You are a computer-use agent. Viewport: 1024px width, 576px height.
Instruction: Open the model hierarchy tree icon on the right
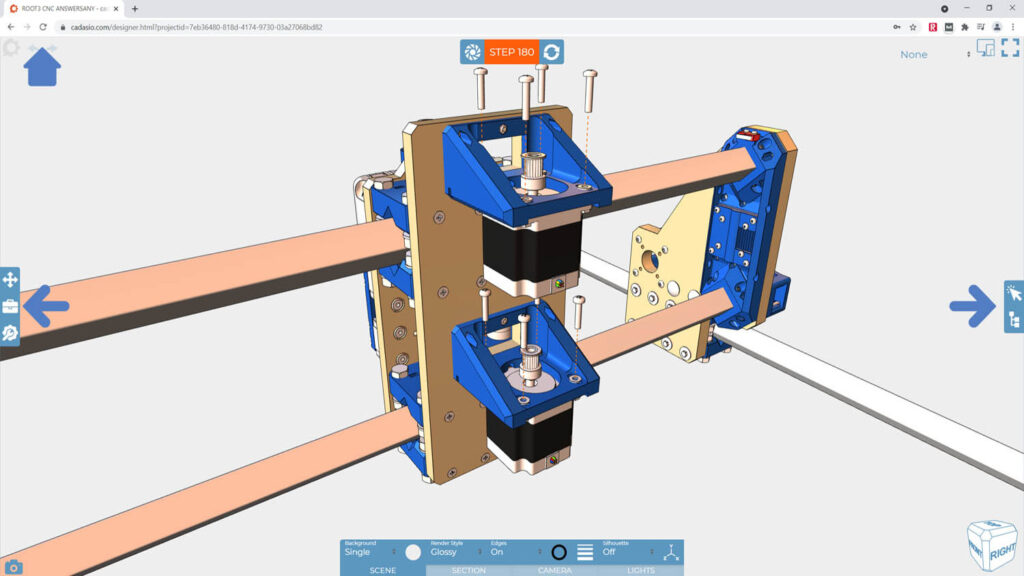(x=1013, y=318)
